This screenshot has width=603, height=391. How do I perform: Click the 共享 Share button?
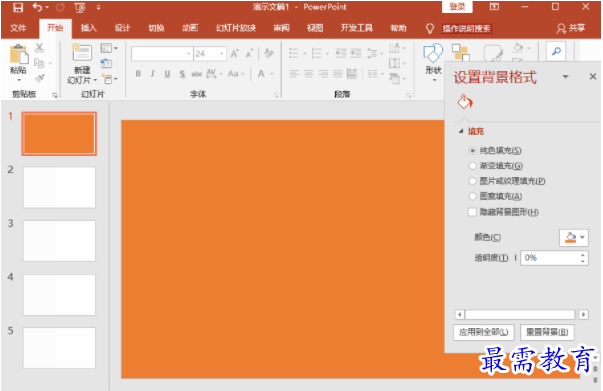point(571,28)
